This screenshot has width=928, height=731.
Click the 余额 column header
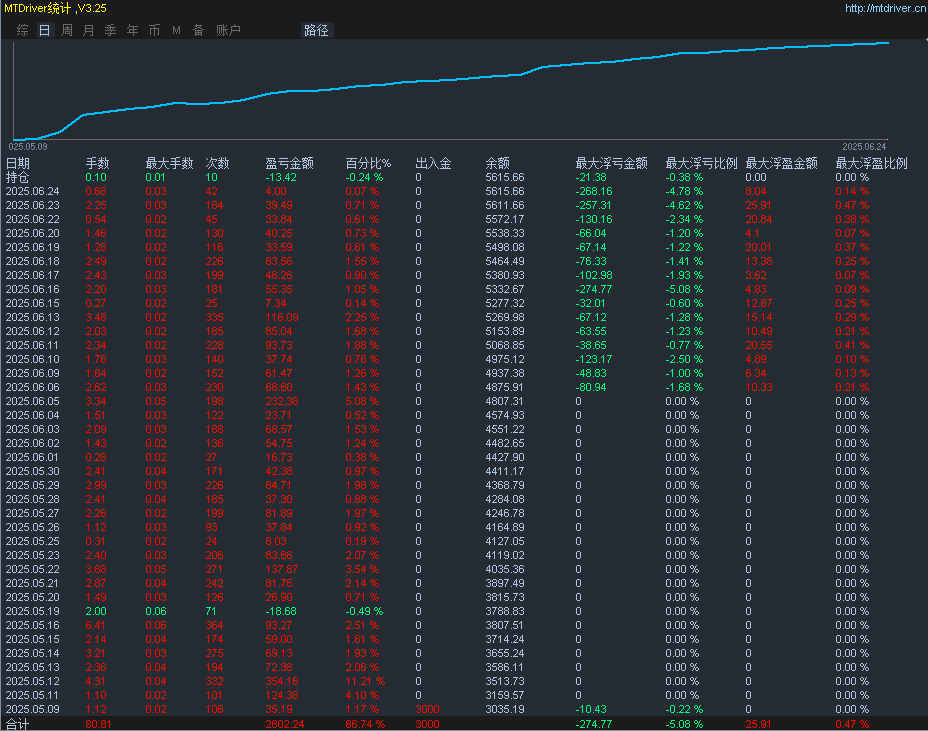(x=498, y=163)
